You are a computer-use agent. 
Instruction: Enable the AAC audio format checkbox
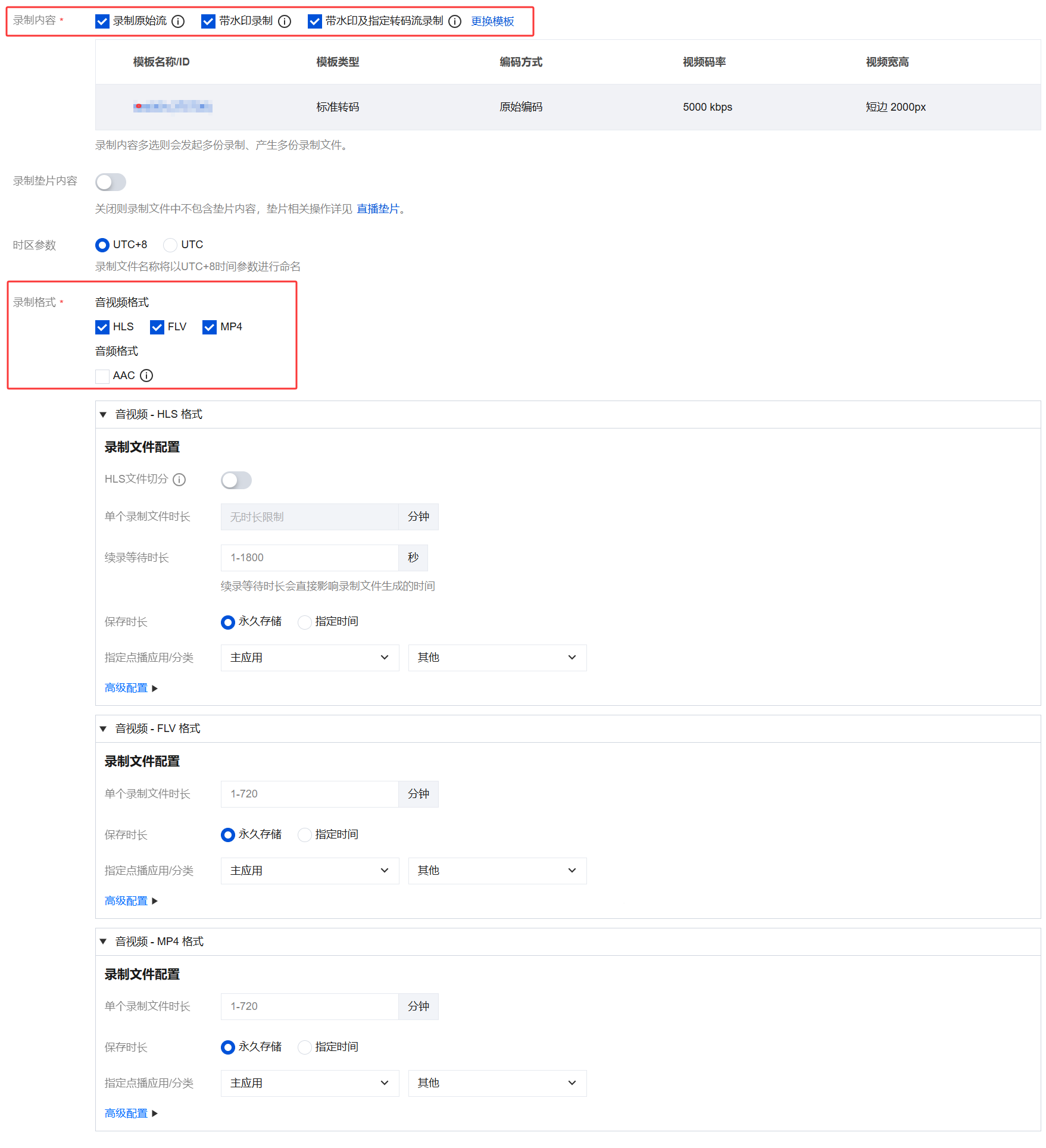click(102, 376)
